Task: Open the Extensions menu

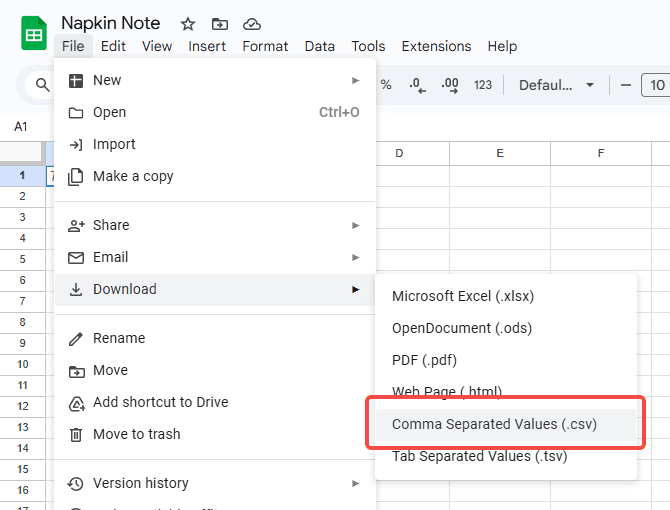Action: (436, 46)
